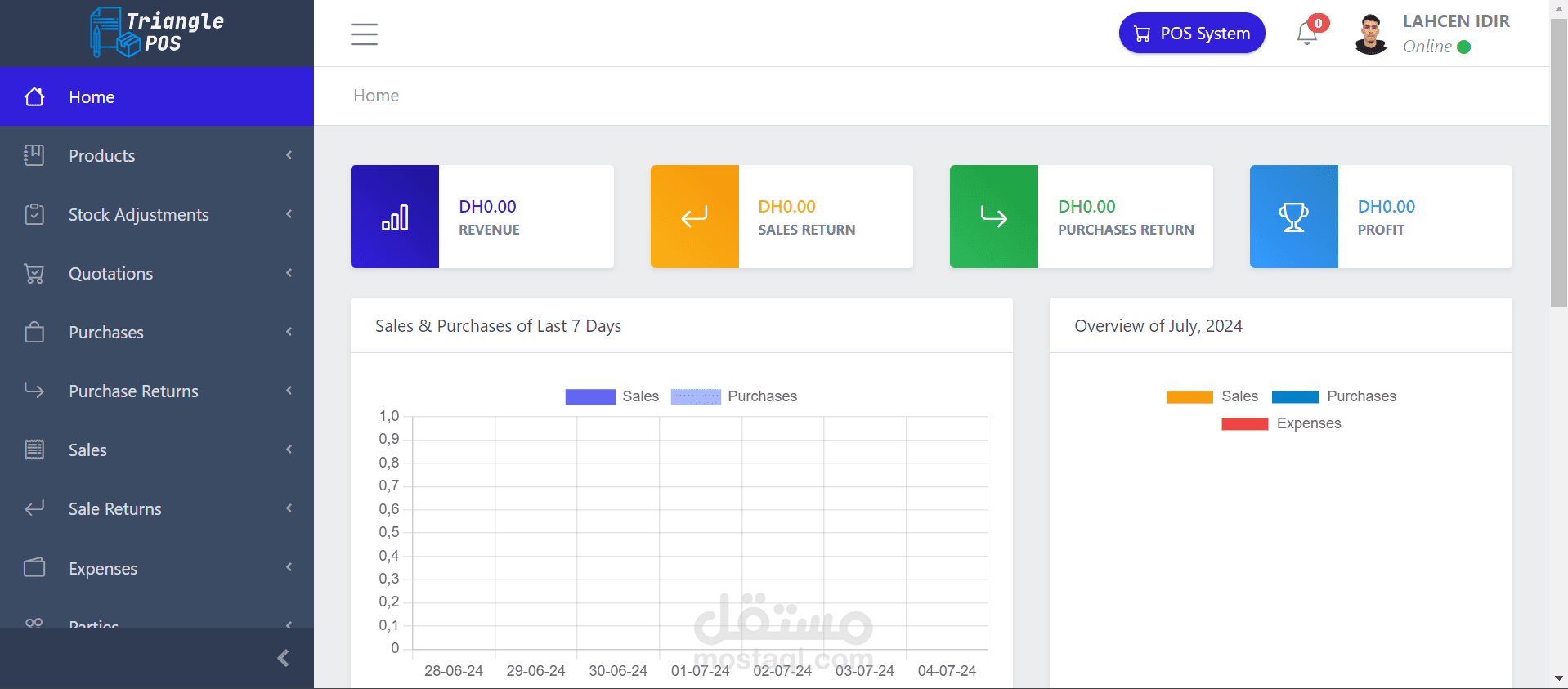
Task: Click the page vertical scrollbar thumb
Action: click(1559, 163)
